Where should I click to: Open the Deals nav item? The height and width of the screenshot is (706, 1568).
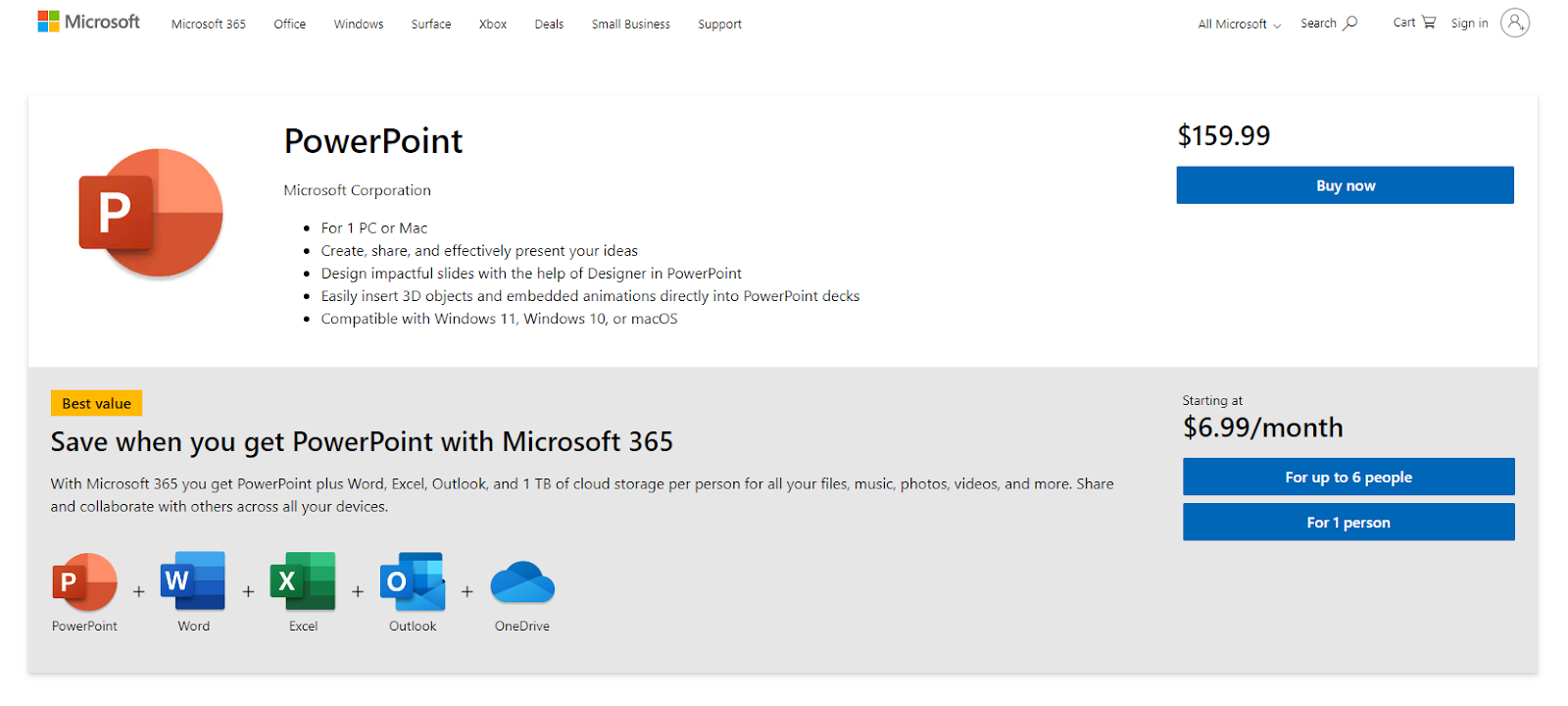[549, 25]
